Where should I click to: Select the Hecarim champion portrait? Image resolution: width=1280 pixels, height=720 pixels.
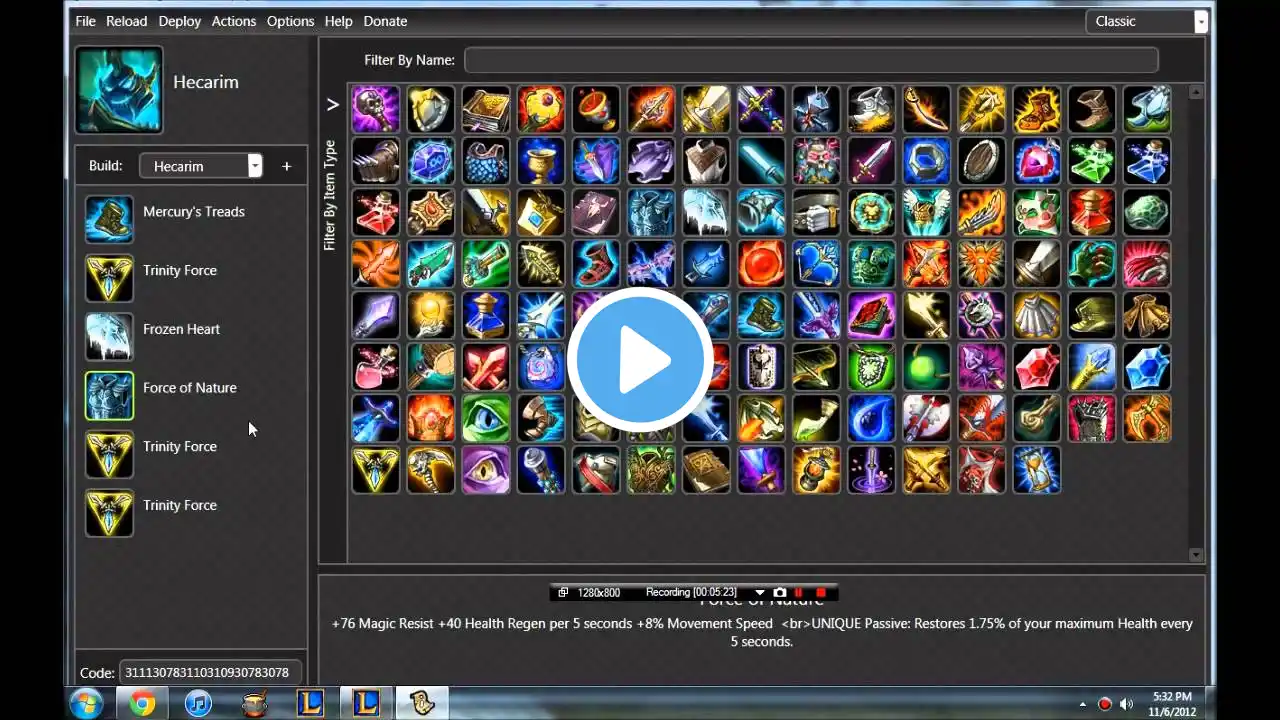coord(119,90)
